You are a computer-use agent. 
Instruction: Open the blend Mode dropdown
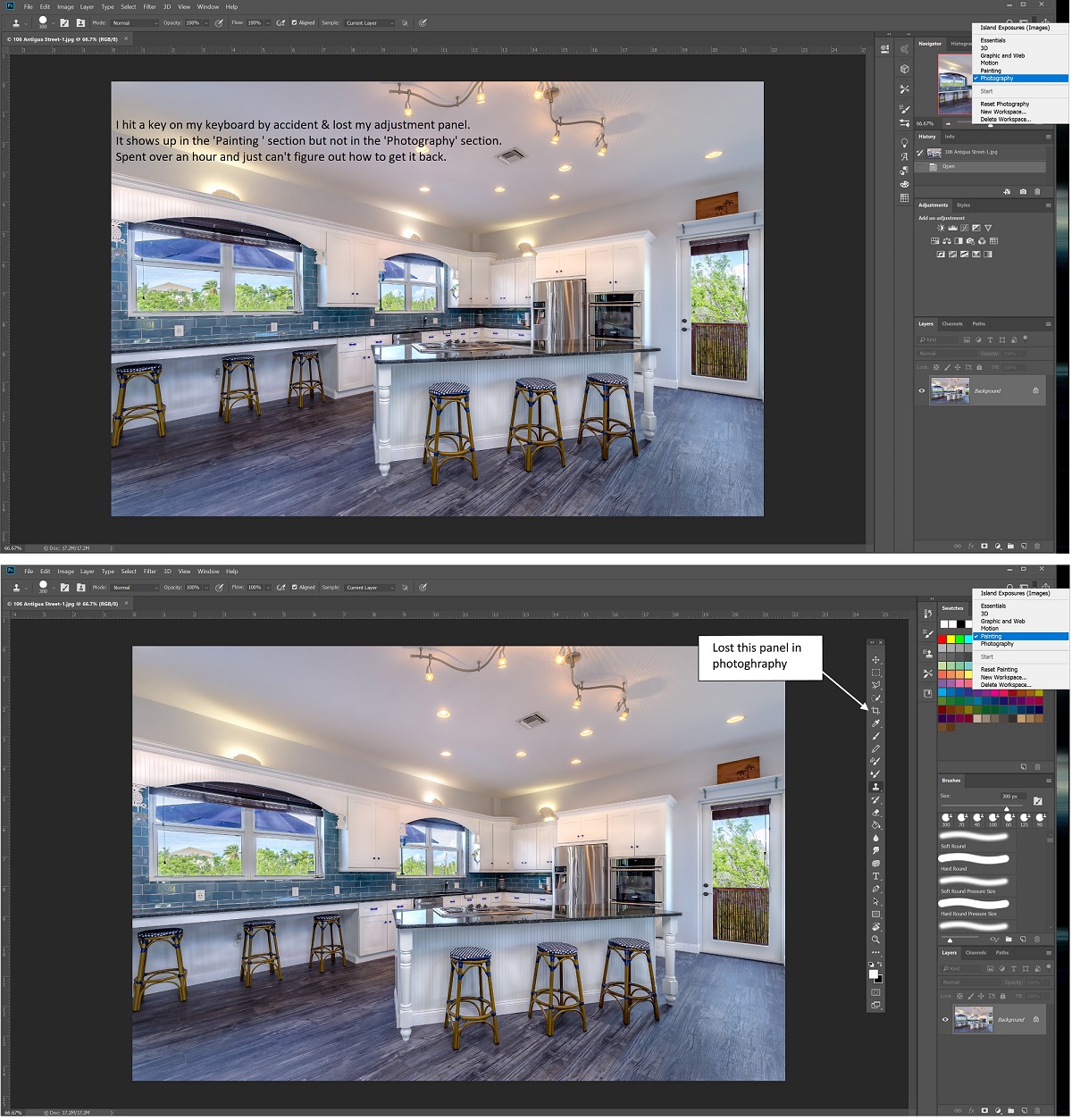click(134, 587)
